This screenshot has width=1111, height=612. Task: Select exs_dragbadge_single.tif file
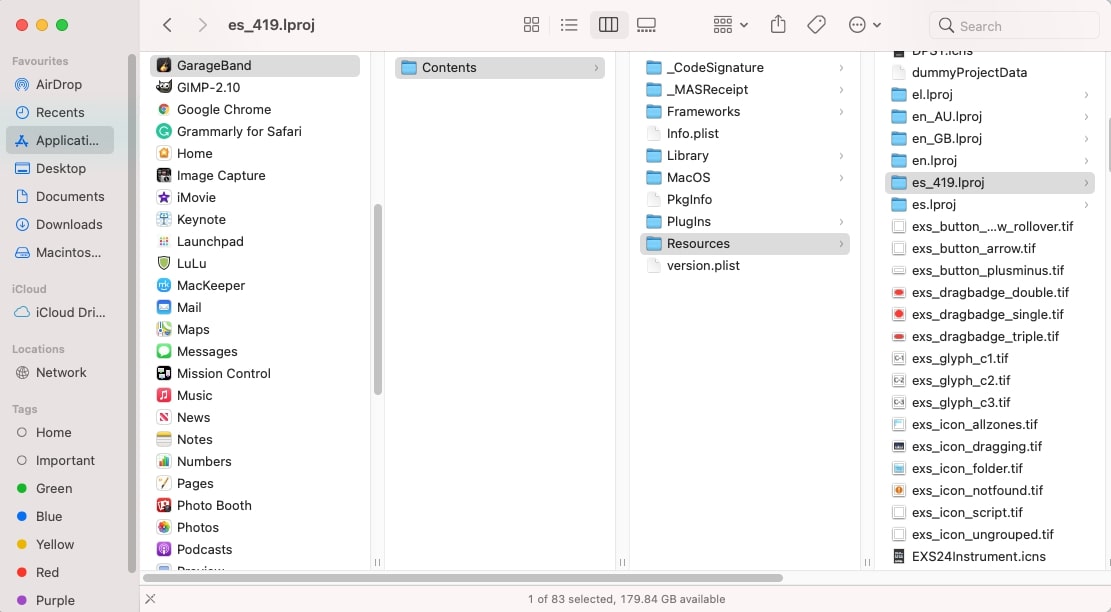(x=990, y=314)
